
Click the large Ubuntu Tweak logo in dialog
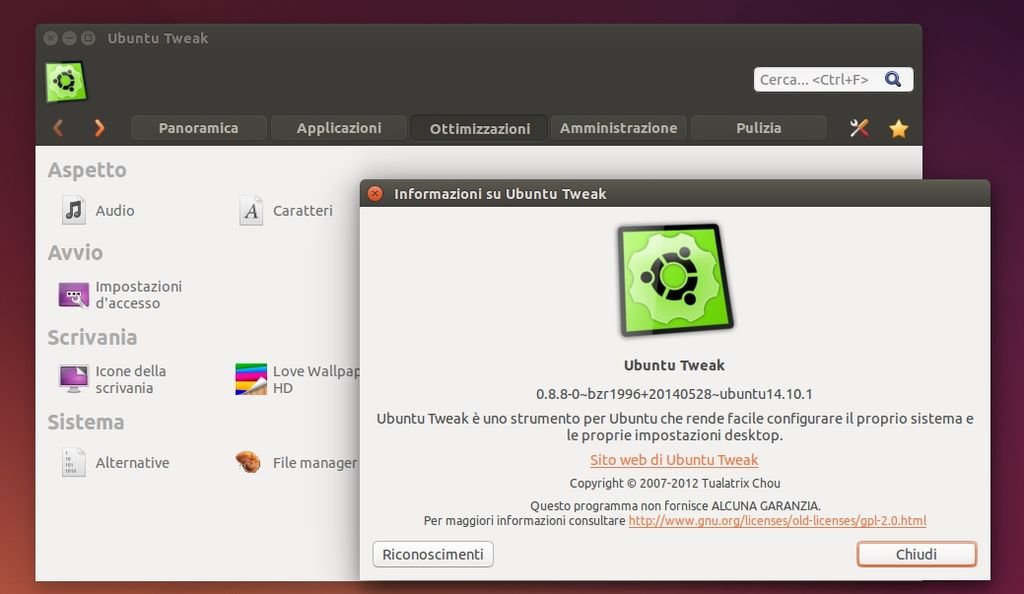[x=675, y=279]
